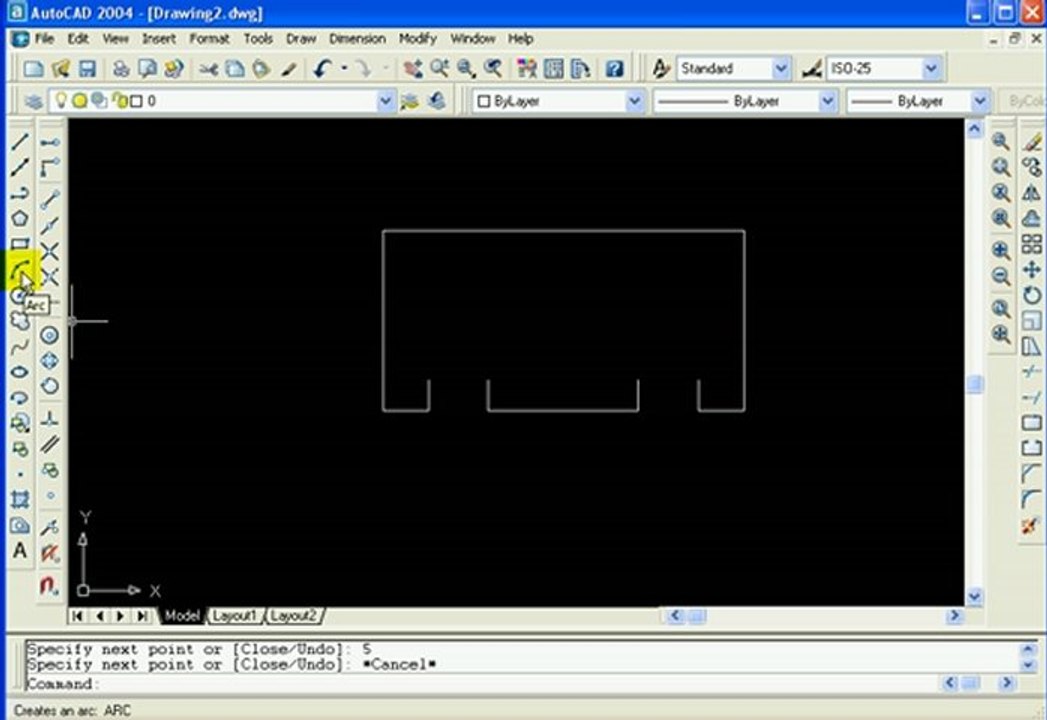Open the File menu
This screenshot has height=720, width=1047.
(44, 39)
